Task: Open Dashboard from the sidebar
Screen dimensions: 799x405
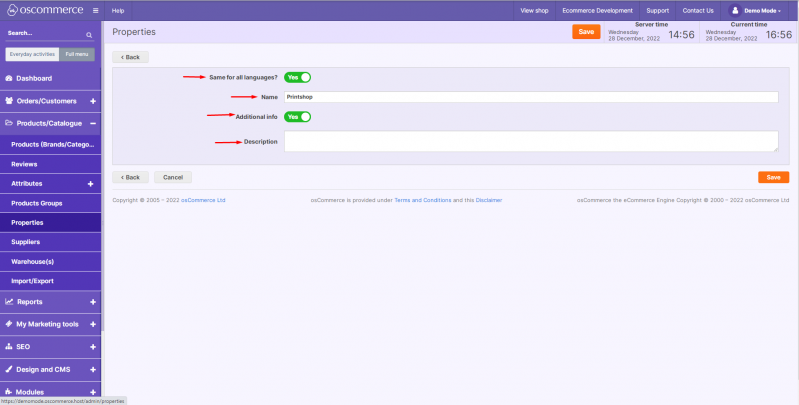Action: tap(32, 78)
